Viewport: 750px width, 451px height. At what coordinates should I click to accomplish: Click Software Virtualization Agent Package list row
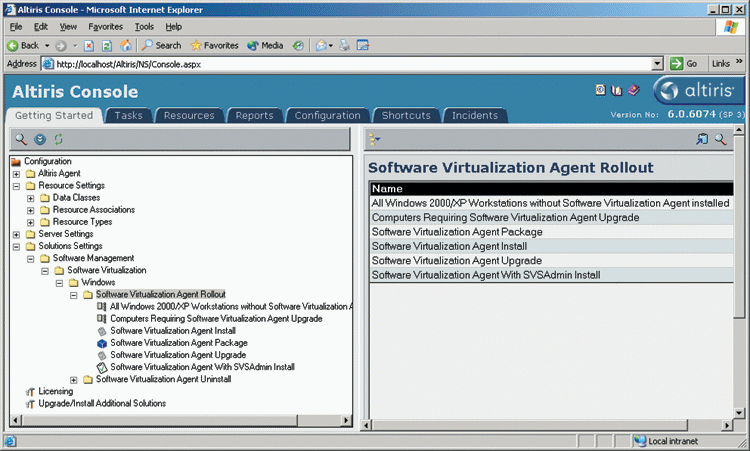point(551,232)
